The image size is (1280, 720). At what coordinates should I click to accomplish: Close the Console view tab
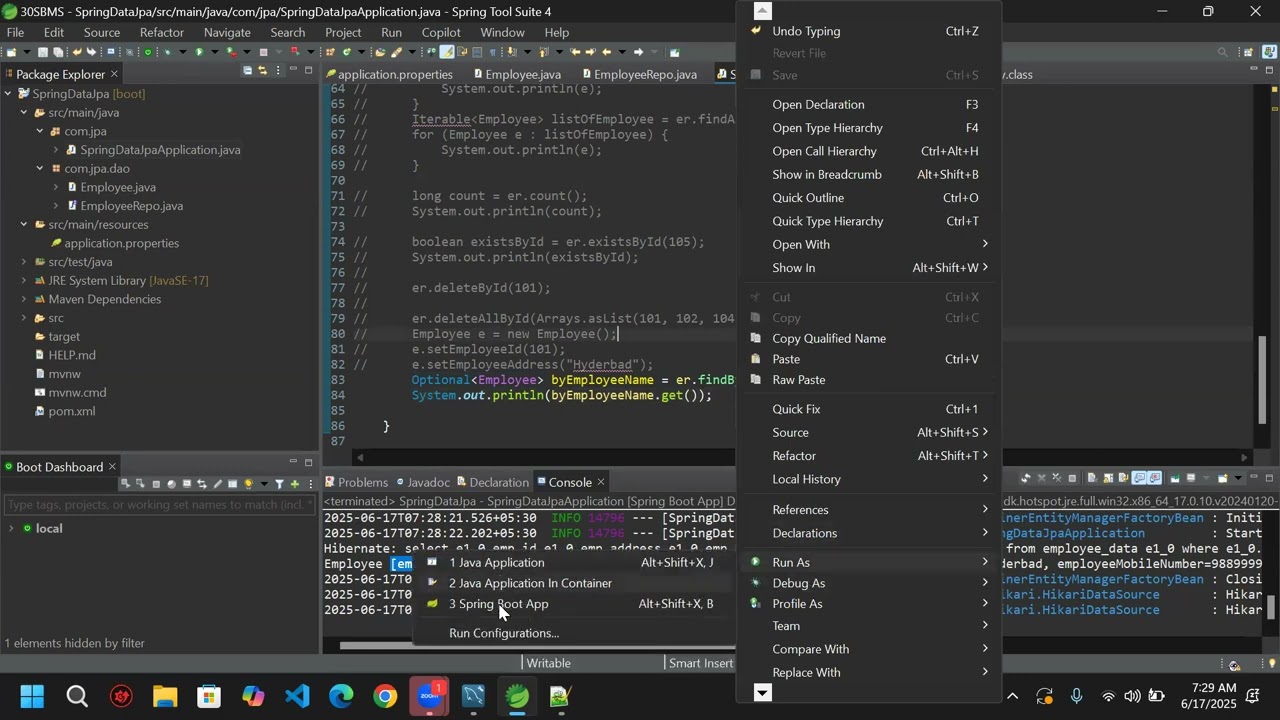(600, 482)
